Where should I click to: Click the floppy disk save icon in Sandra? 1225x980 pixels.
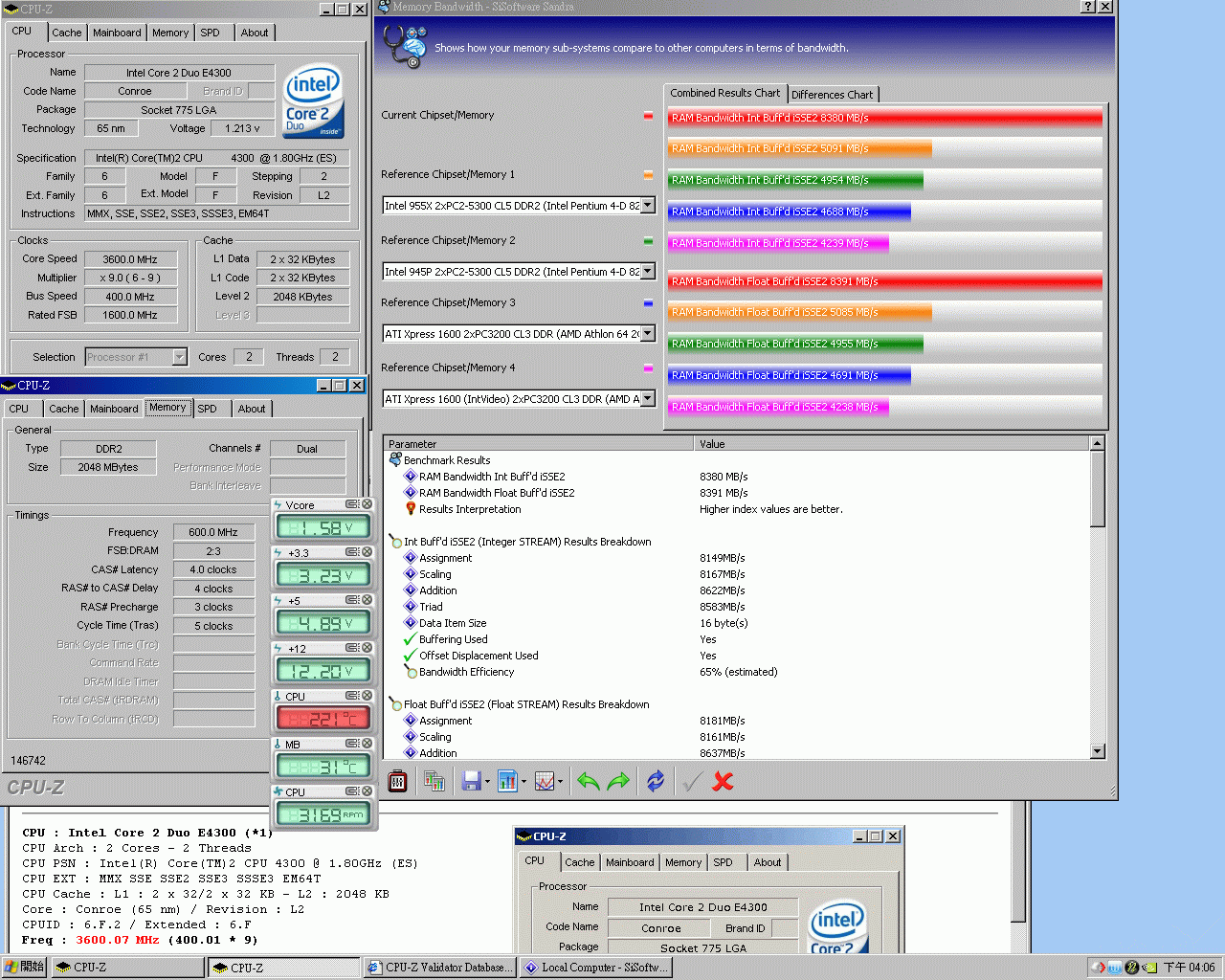pos(471,782)
